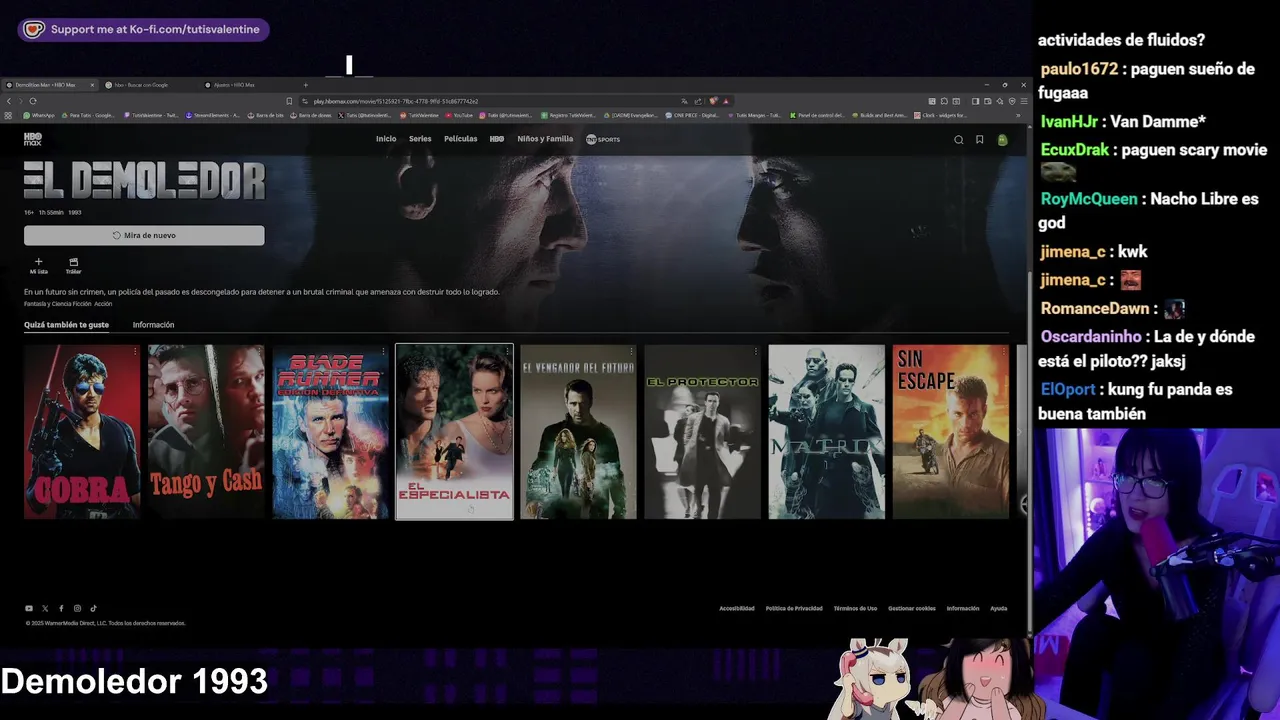
Task: Open Brave Rewards triangle icon
Action: (x=726, y=101)
